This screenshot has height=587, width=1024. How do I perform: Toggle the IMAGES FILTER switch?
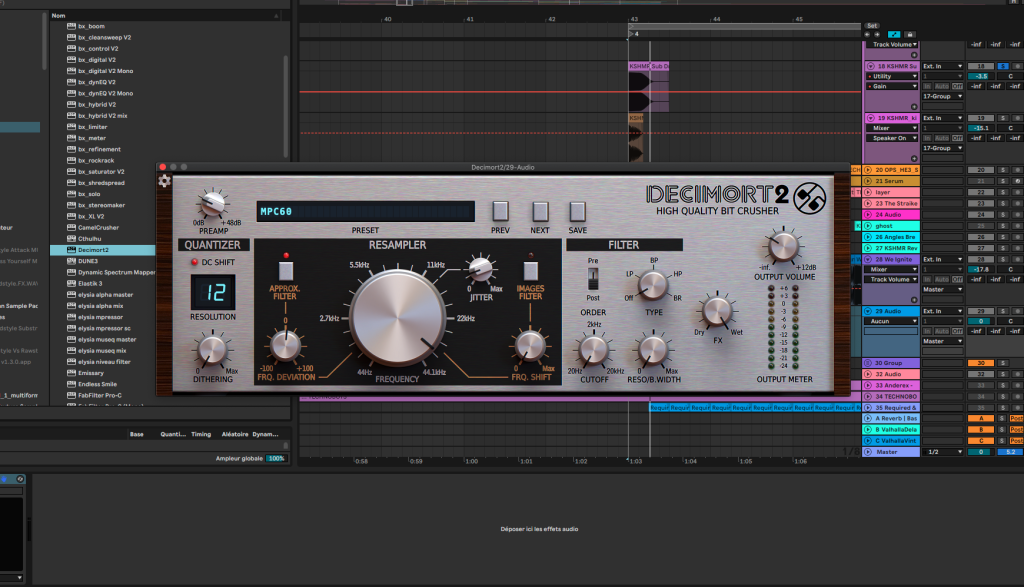tap(531, 269)
